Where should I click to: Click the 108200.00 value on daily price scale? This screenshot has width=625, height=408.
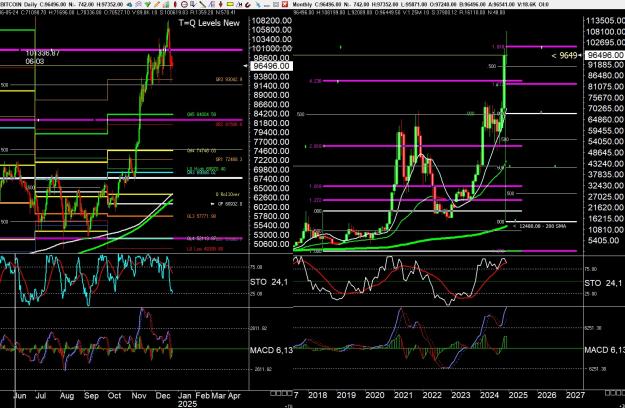point(271,21)
